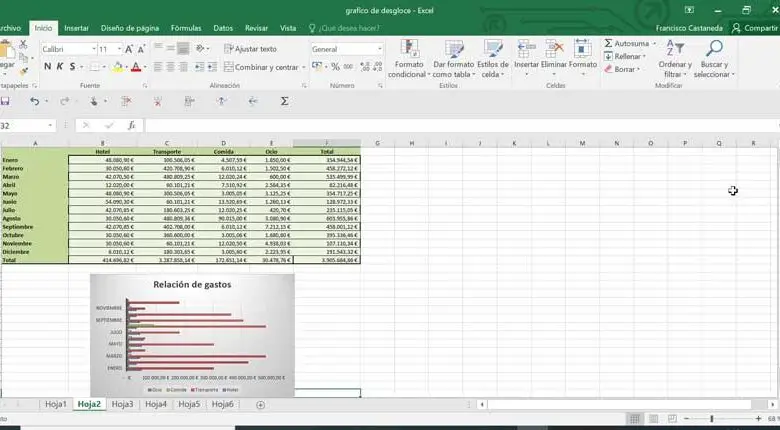Click the Sigma icon in quick toolbar
Image resolution: width=780 pixels, height=430 pixels.
point(284,102)
